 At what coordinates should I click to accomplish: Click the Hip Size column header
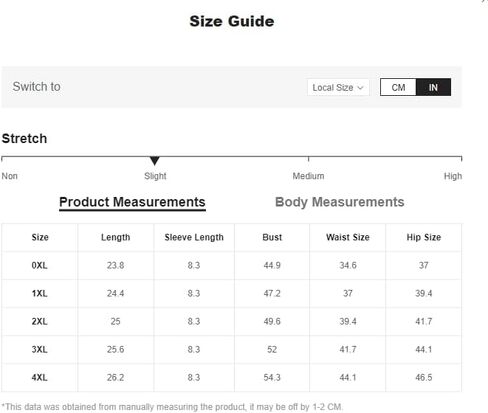tap(424, 237)
